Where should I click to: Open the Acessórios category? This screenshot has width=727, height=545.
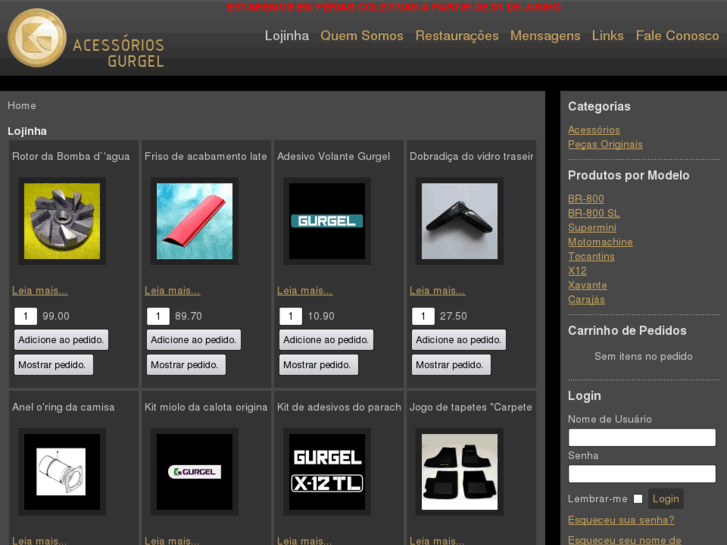click(x=594, y=130)
